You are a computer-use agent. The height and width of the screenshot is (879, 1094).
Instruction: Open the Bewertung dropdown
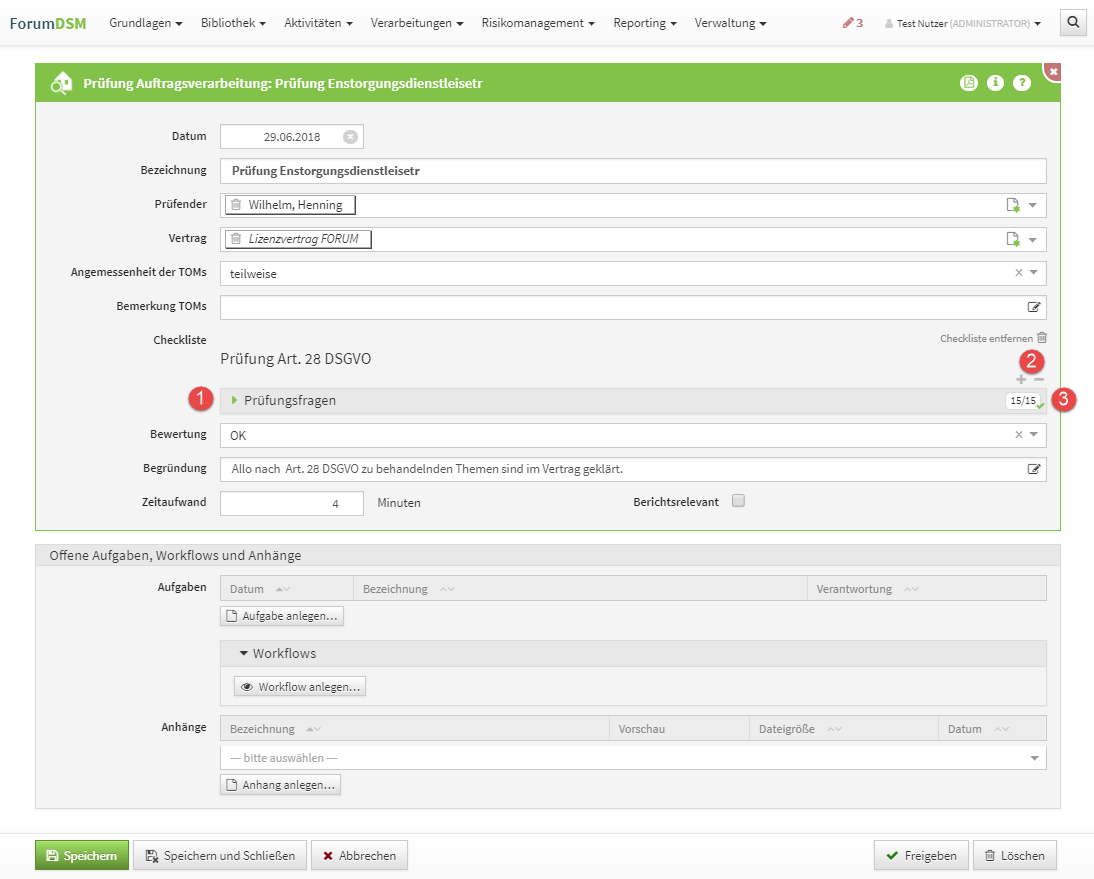1033,435
